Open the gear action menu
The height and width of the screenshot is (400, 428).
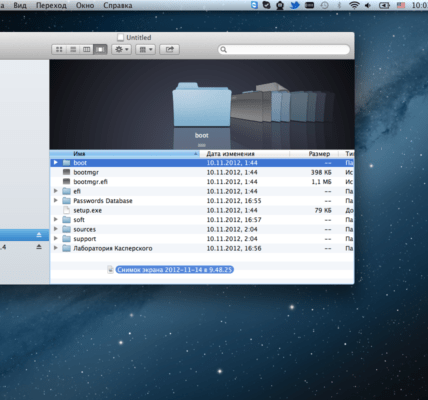pyautogui.click(x=121, y=50)
